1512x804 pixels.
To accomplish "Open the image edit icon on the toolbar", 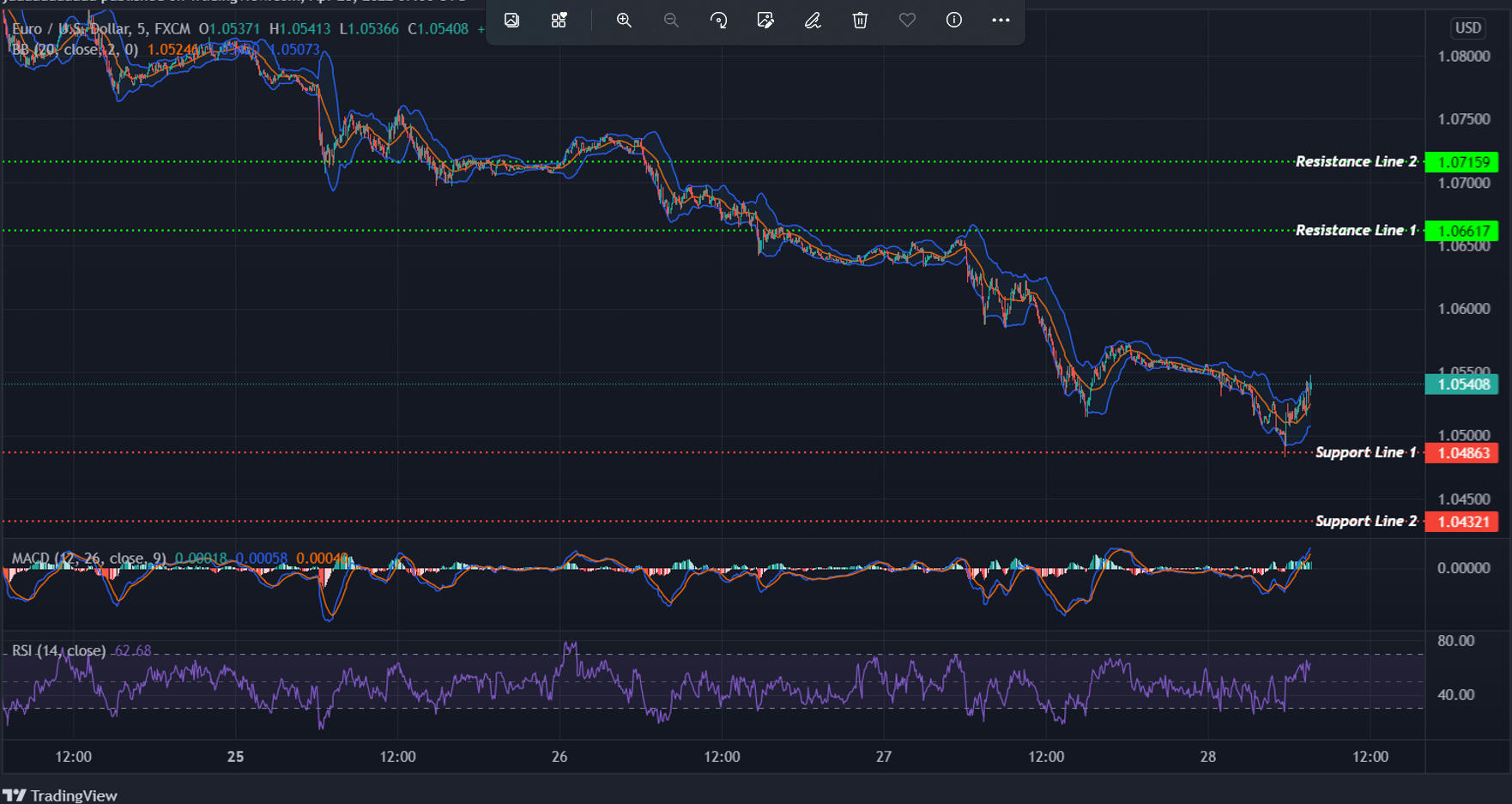I will pos(765,20).
